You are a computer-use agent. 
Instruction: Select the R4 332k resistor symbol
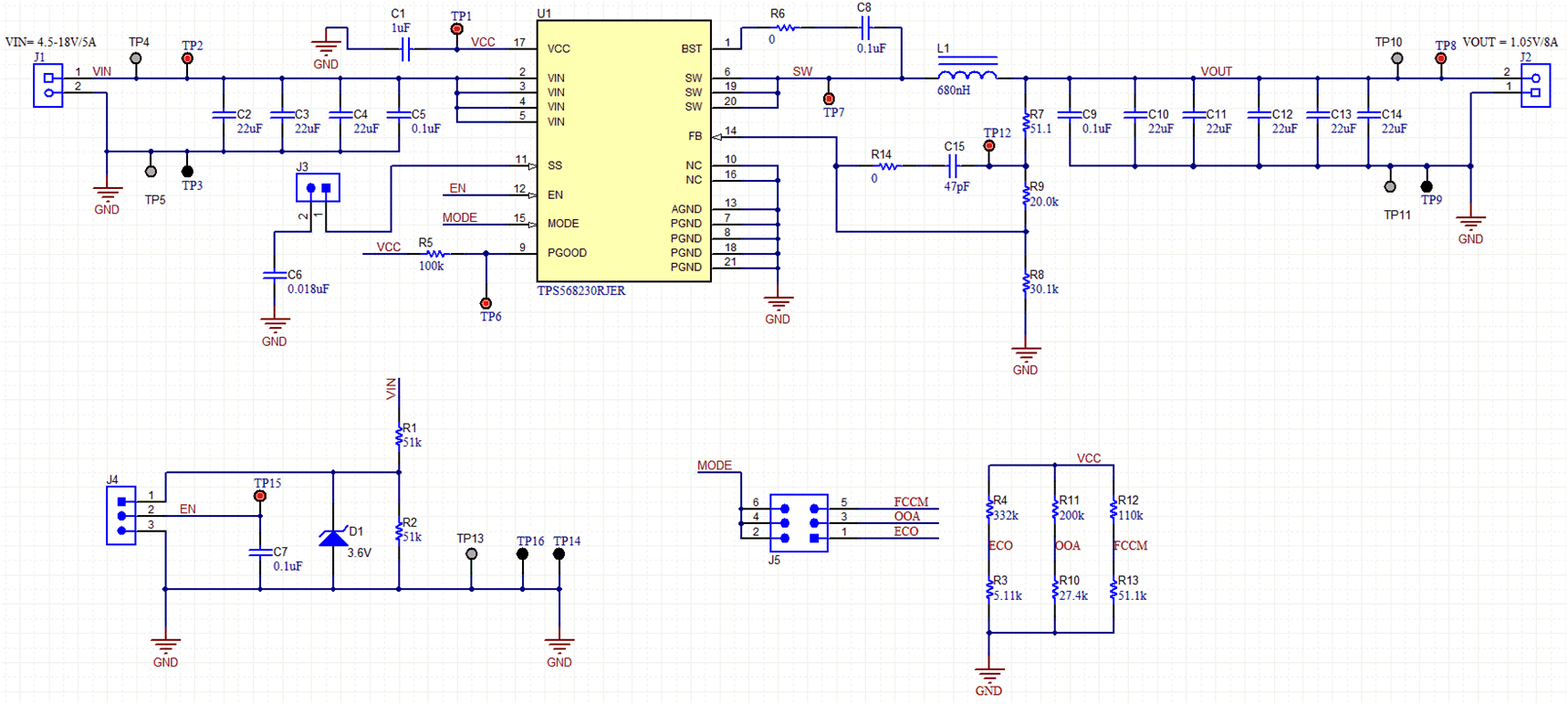point(988,509)
